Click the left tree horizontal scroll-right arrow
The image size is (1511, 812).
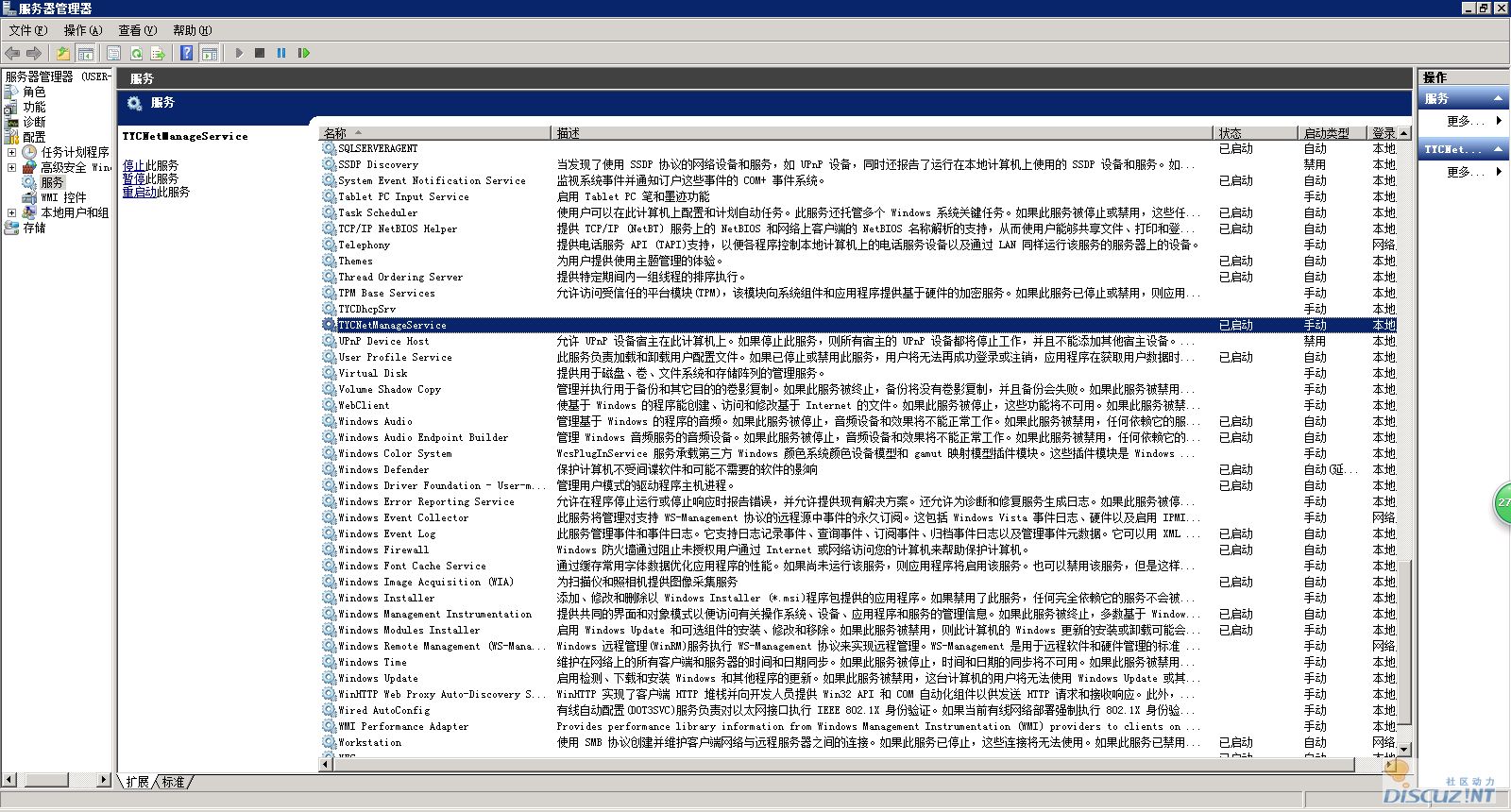point(104,780)
